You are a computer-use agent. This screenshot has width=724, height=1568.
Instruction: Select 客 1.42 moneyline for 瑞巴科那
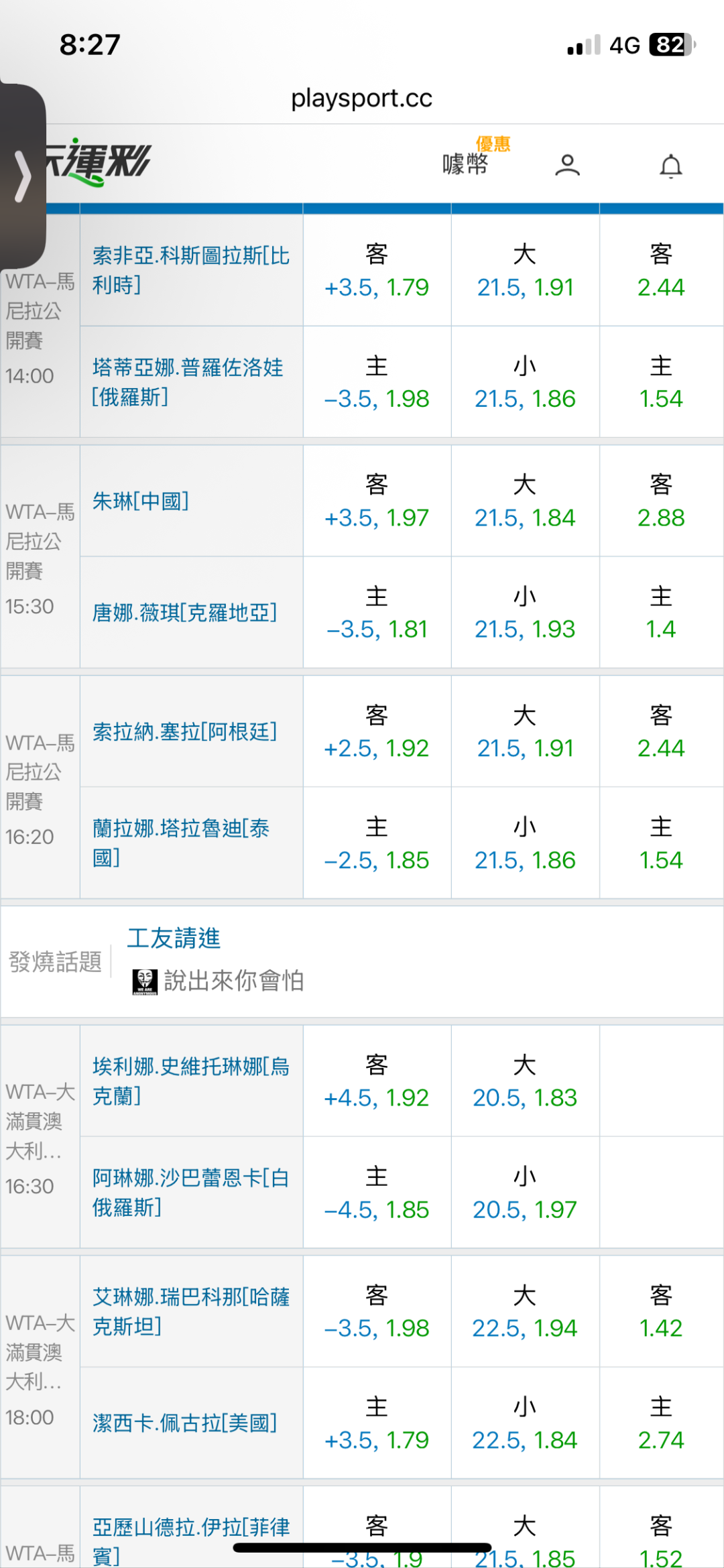(660, 1312)
